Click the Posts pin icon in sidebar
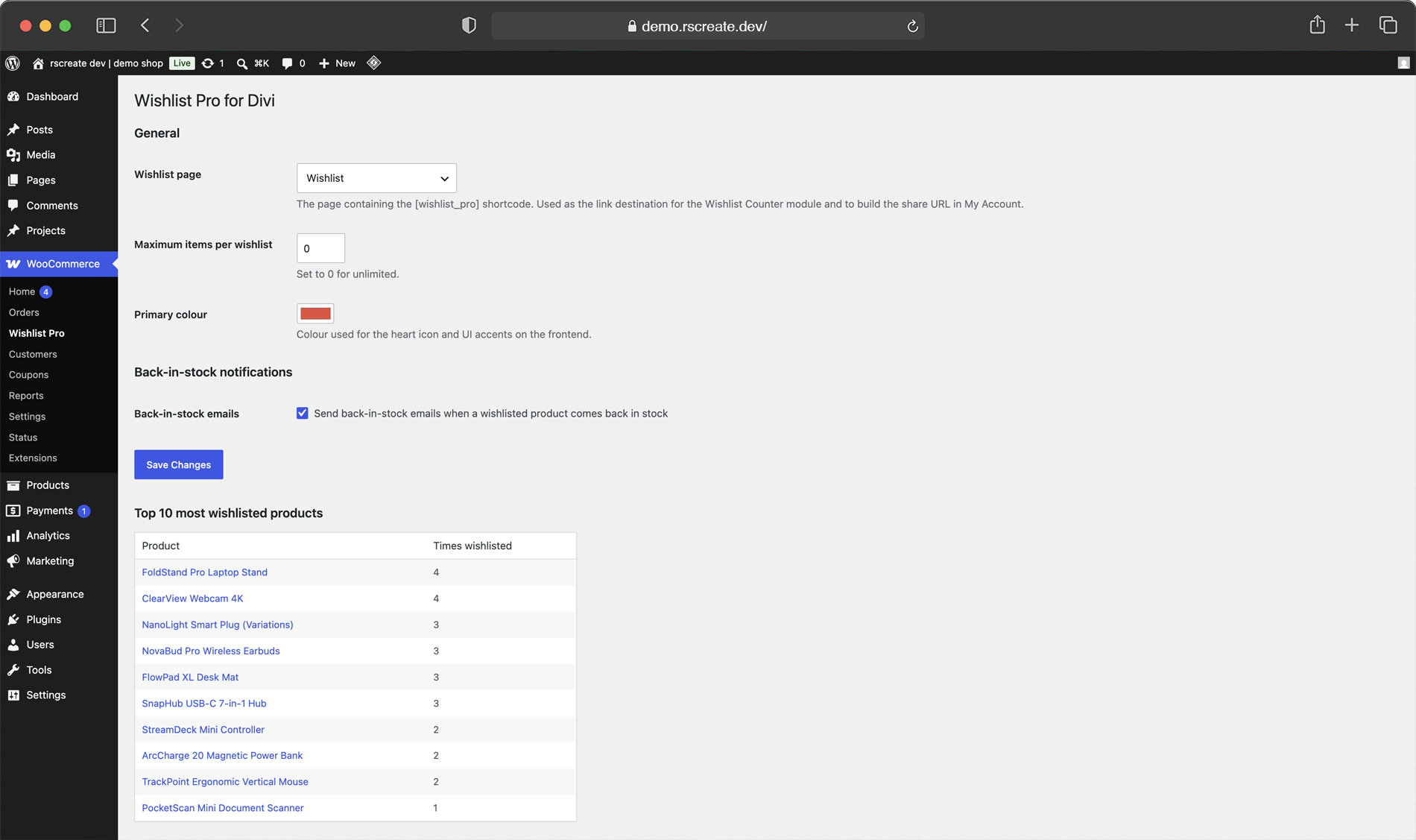 pos(13,130)
